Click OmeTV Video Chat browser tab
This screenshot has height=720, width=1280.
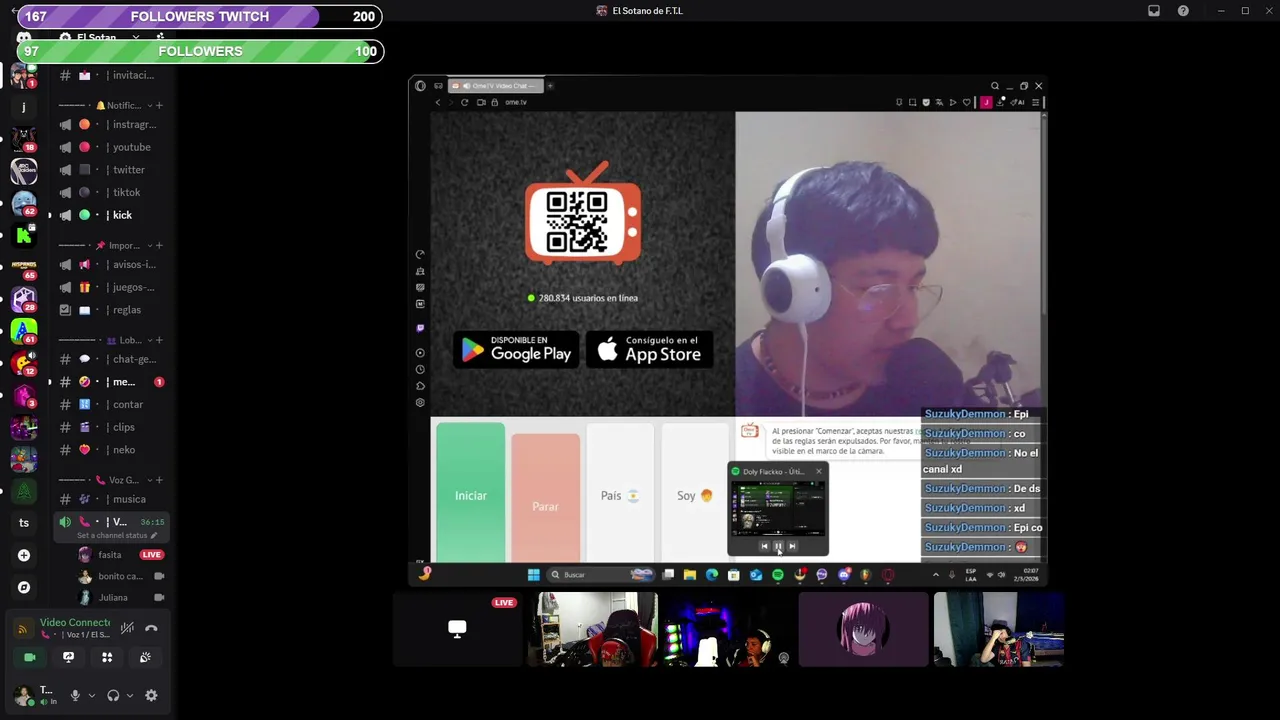pos(496,86)
